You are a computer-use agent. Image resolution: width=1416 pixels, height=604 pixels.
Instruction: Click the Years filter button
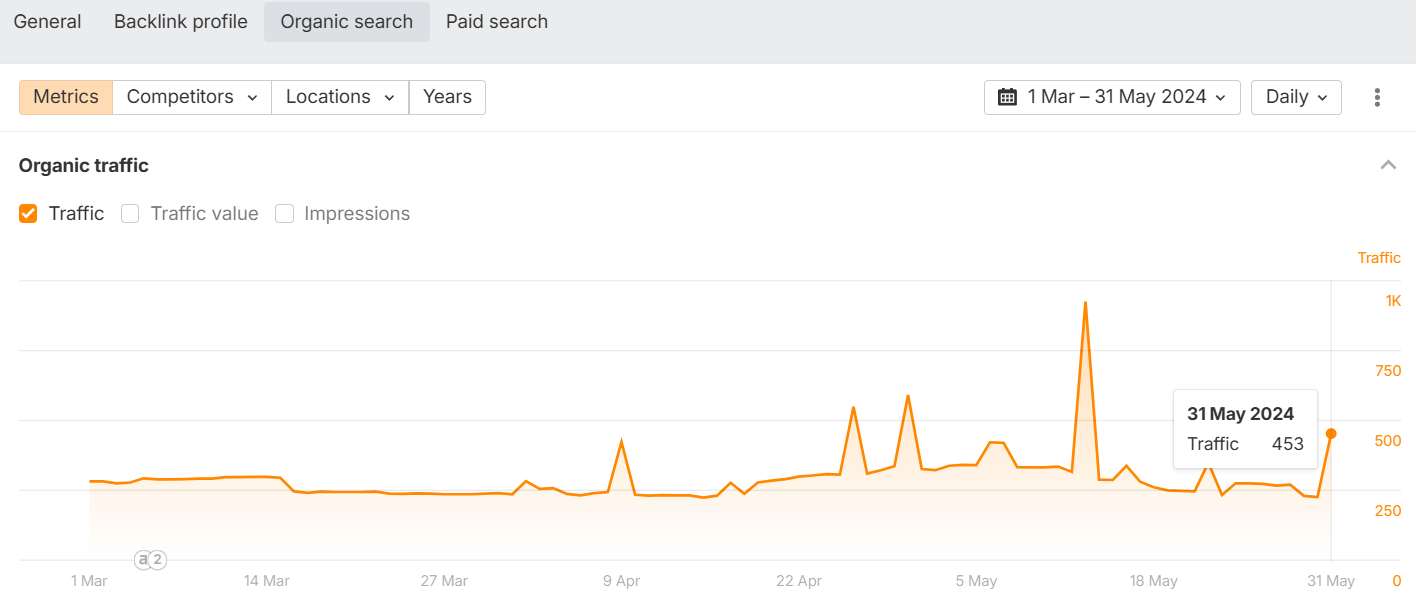click(447, 96)
